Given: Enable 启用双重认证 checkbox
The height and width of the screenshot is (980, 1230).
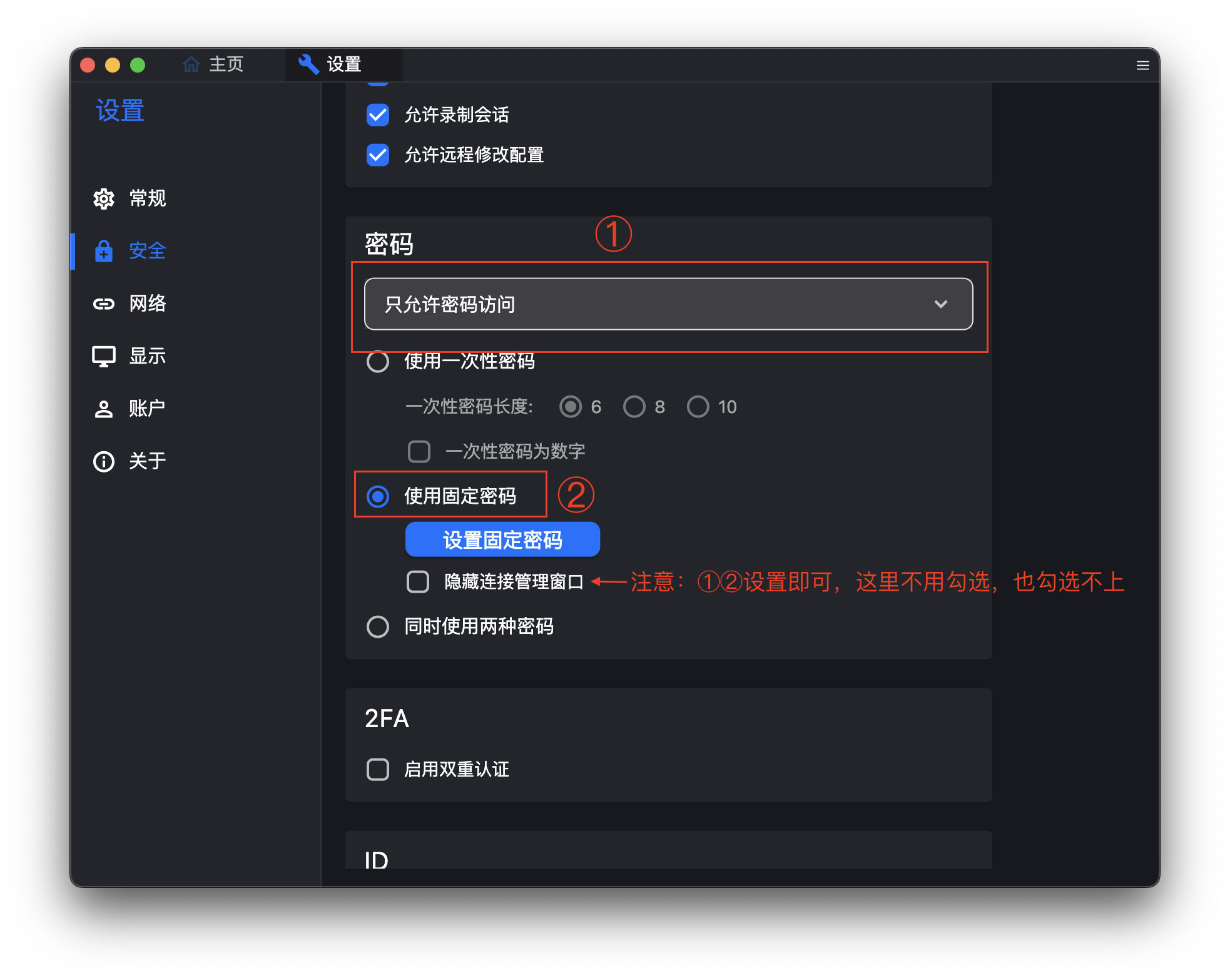Looking at the screenshot, I should (378, 769).
